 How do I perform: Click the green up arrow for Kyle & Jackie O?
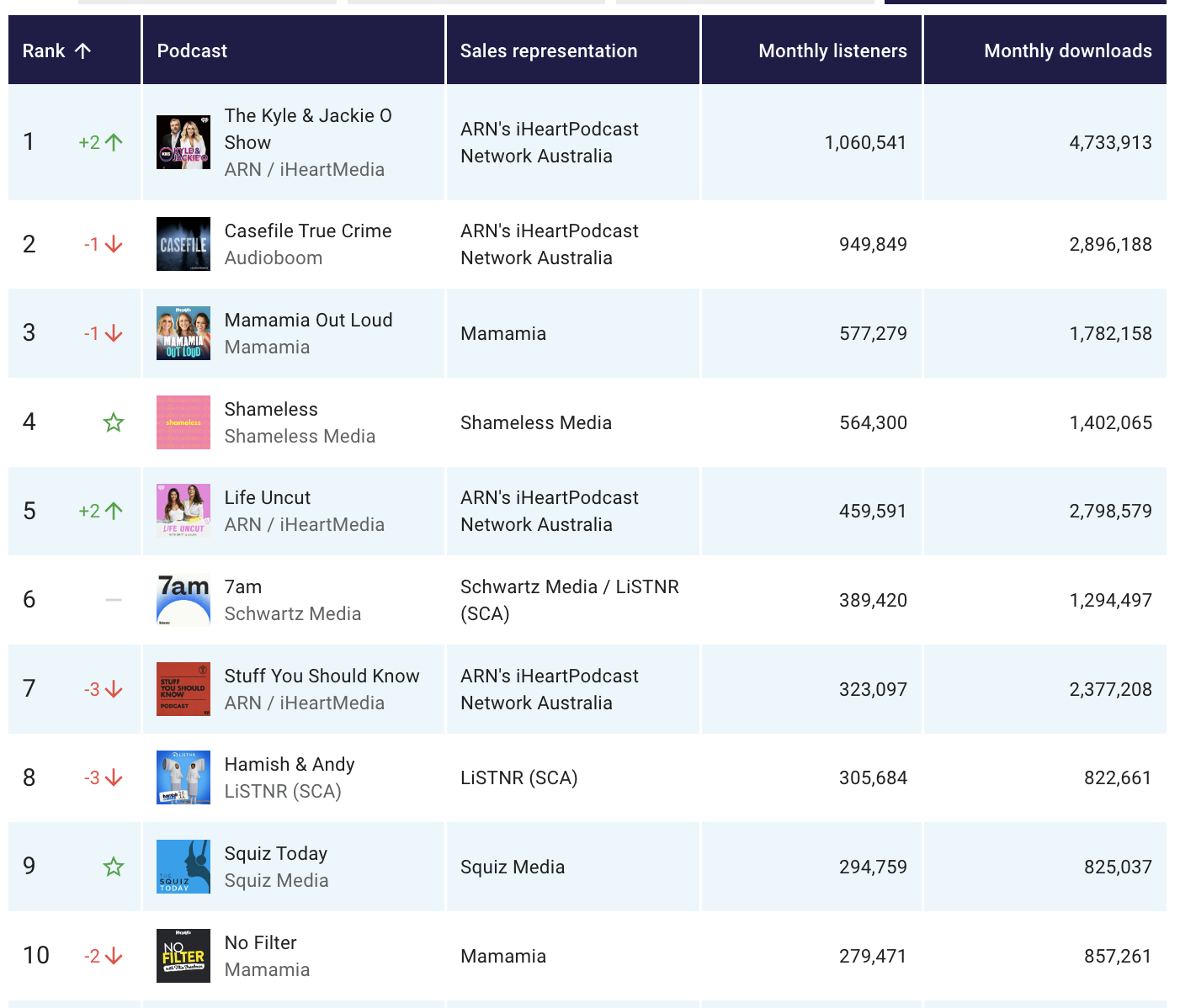(114, 142)
